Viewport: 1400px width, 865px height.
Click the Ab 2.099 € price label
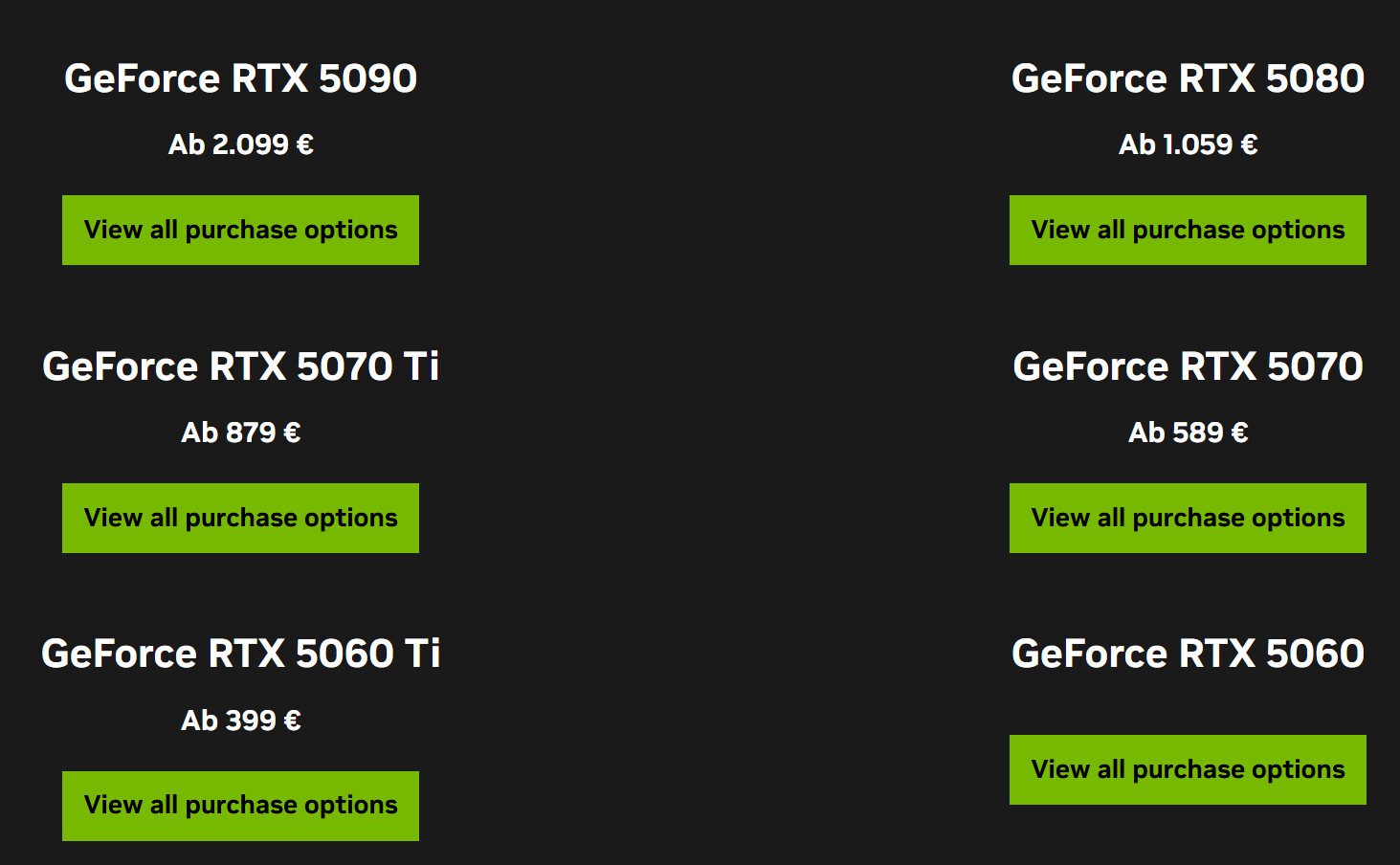[240, 144]
